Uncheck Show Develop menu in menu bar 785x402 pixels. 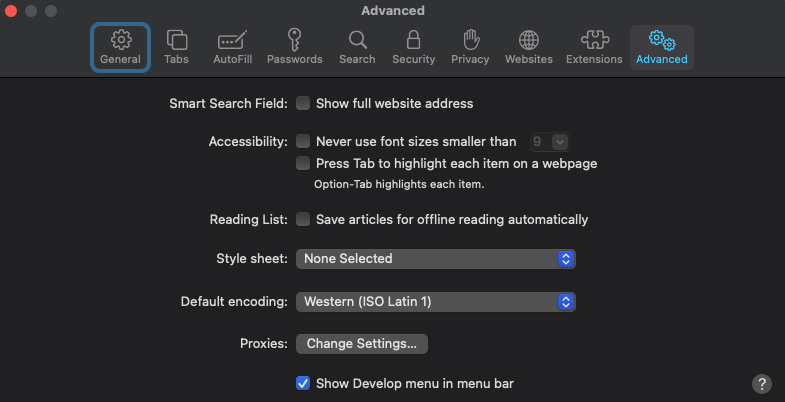coord(303,383)
